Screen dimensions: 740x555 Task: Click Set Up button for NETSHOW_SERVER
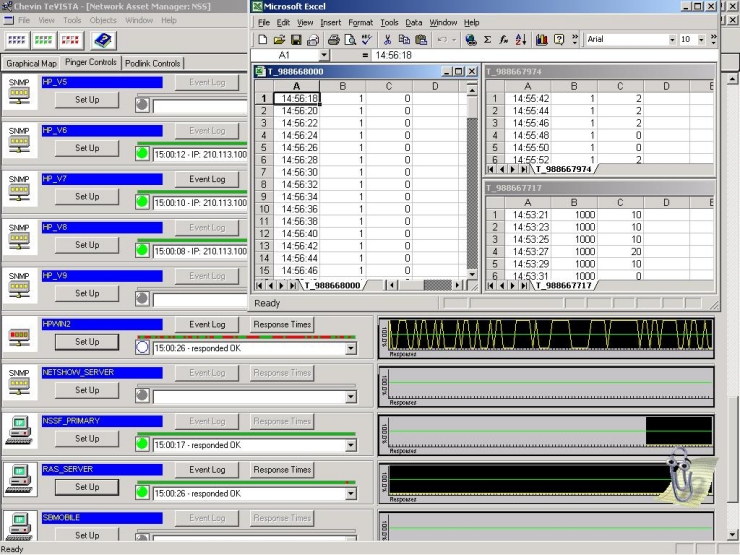[87, 390]
